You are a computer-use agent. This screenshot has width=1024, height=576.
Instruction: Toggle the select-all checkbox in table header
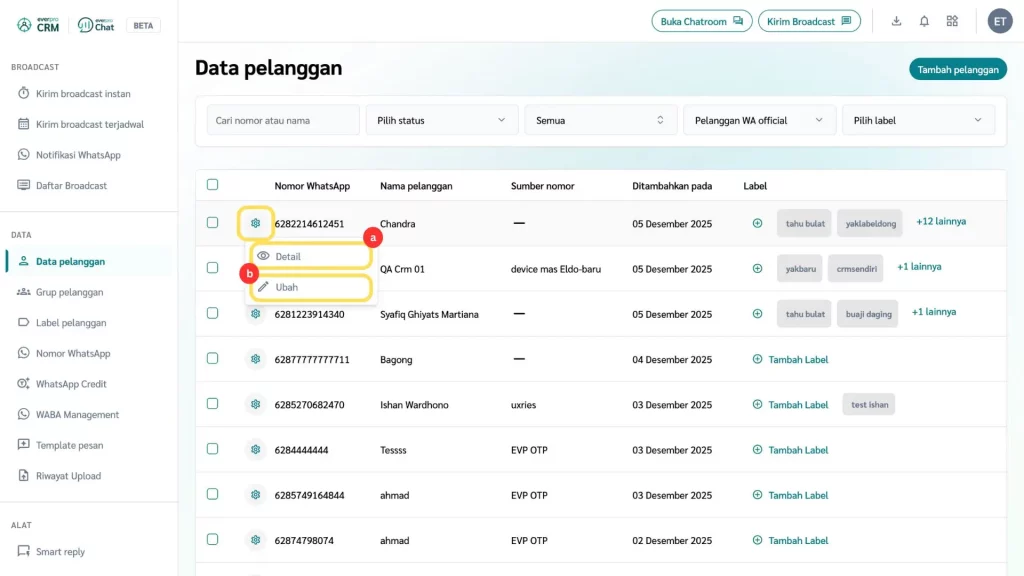pos(212,184)
